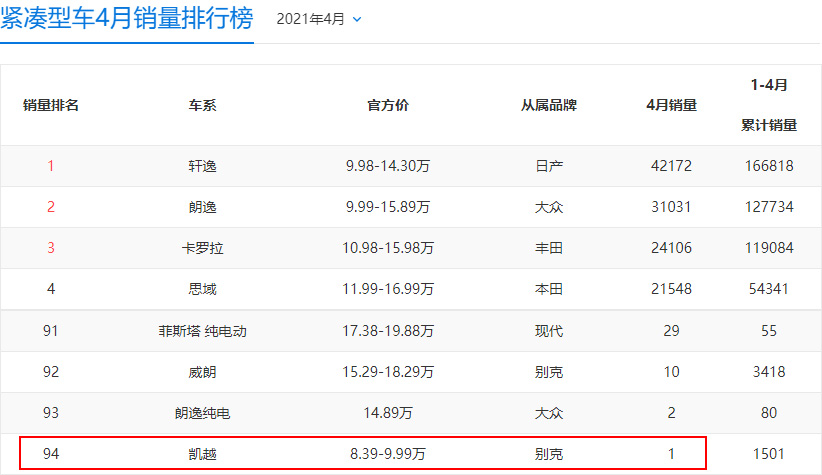The image size is (822, 475).
Task: Select the 紧凑型车4月销量排行榜 tab title
Action: [127, 19]
